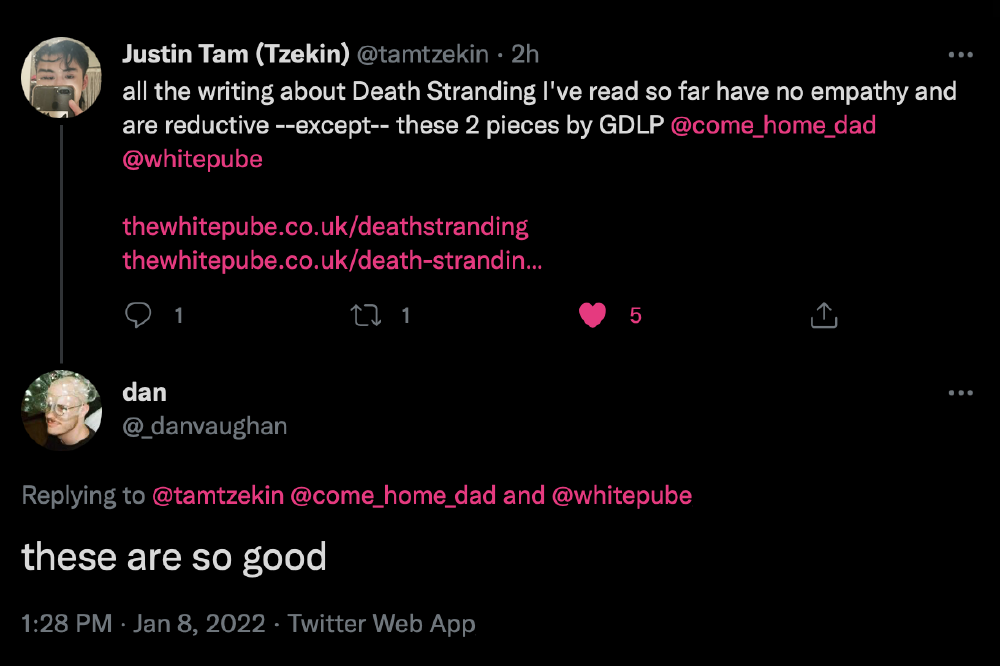1000x666 pixels.
Task: View dan's profile avatar
Action: tap(62, 410)
